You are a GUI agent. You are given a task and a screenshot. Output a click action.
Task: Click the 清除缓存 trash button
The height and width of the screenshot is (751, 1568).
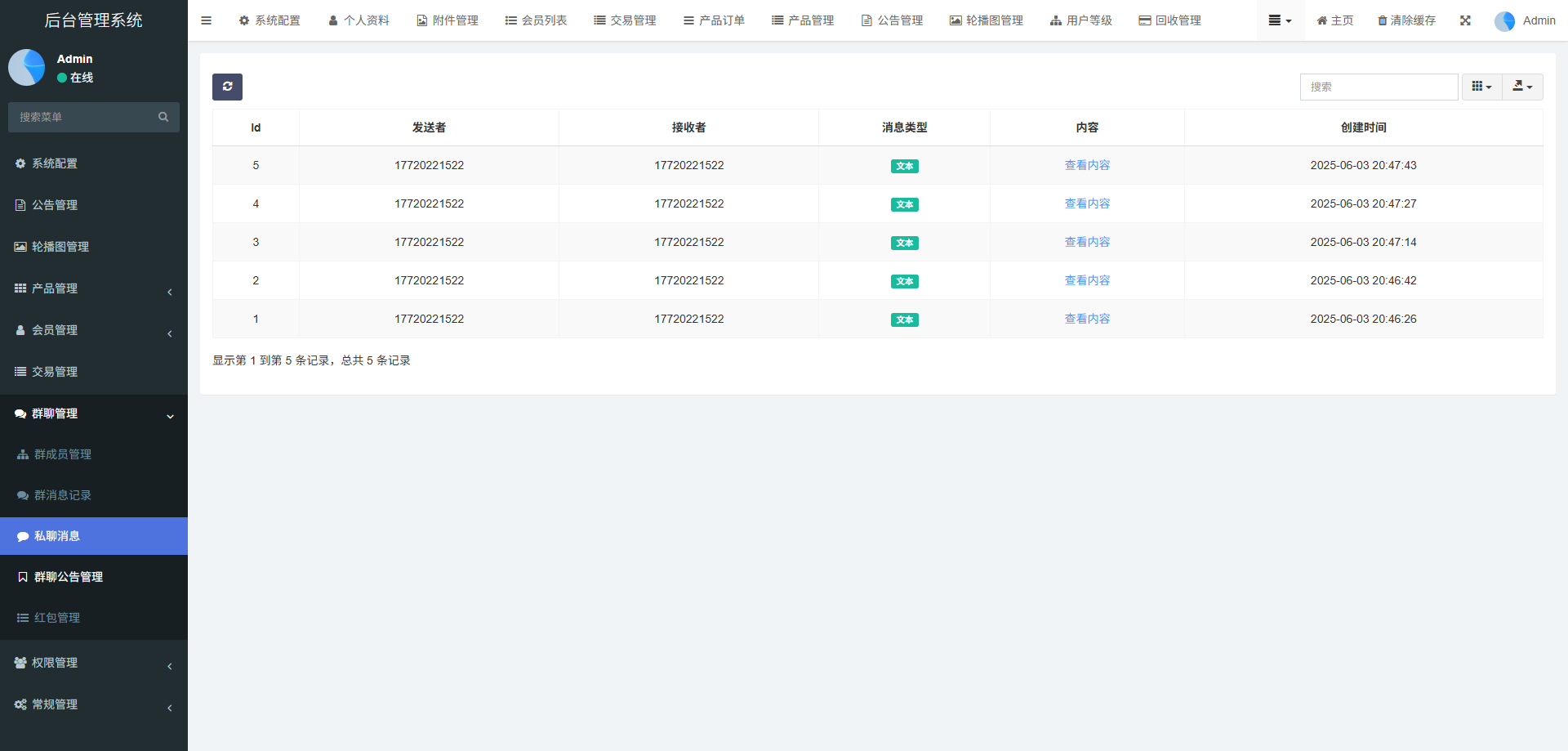[1406, 20]
